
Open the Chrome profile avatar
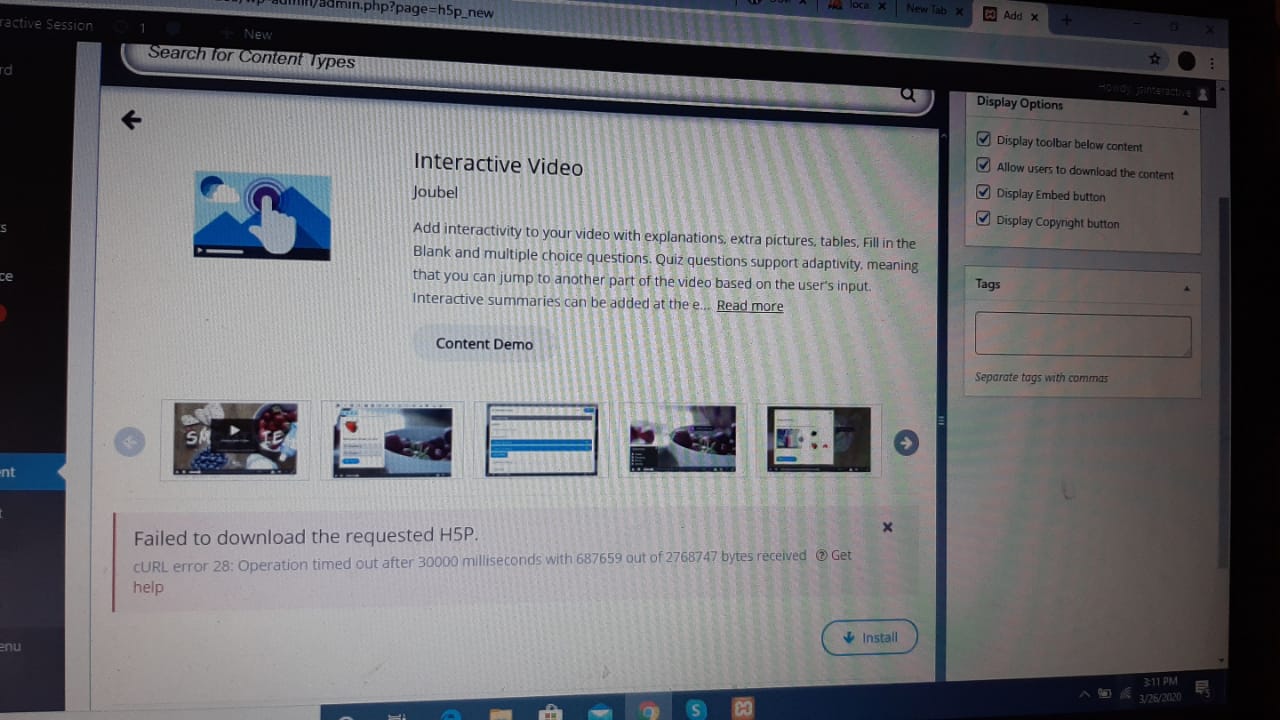click(x=1186, y=61)
